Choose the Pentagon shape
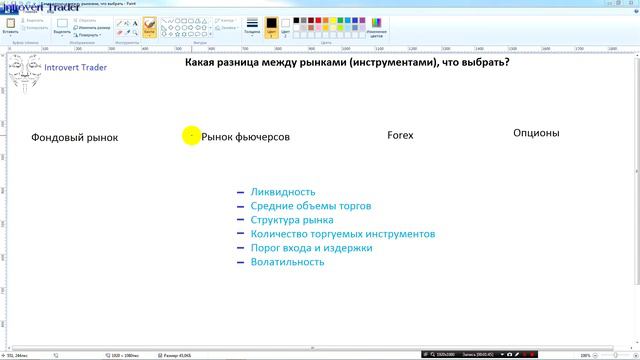This screenshot has height=360, width=640. tap(178, 28)
